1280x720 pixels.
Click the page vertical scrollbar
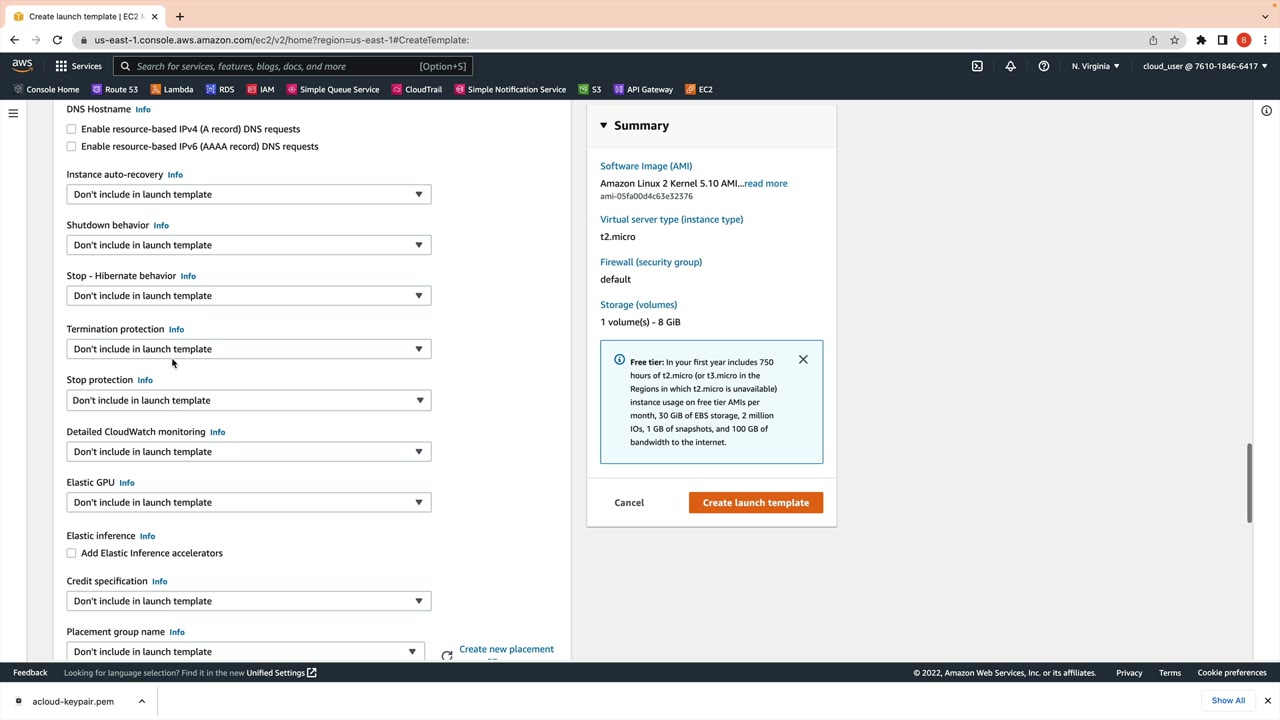coord(1249,482)
